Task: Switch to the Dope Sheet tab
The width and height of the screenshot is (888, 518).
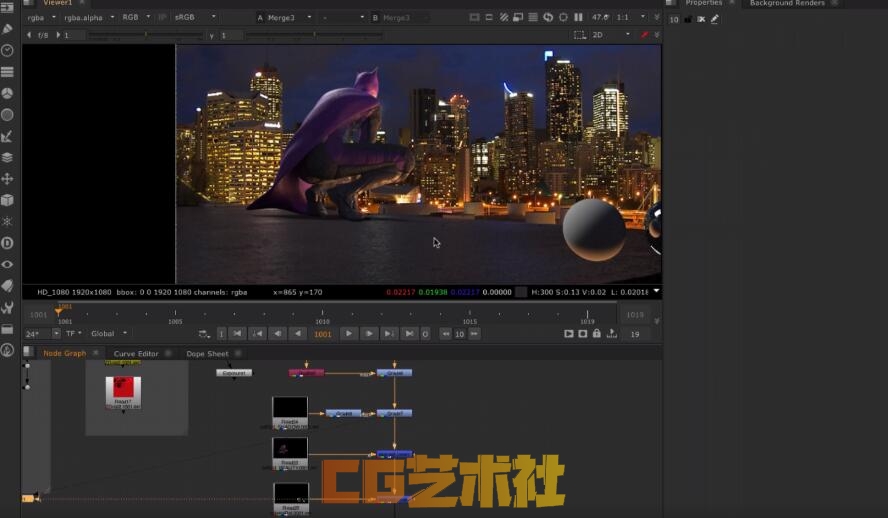Action: tap(207, 354)
